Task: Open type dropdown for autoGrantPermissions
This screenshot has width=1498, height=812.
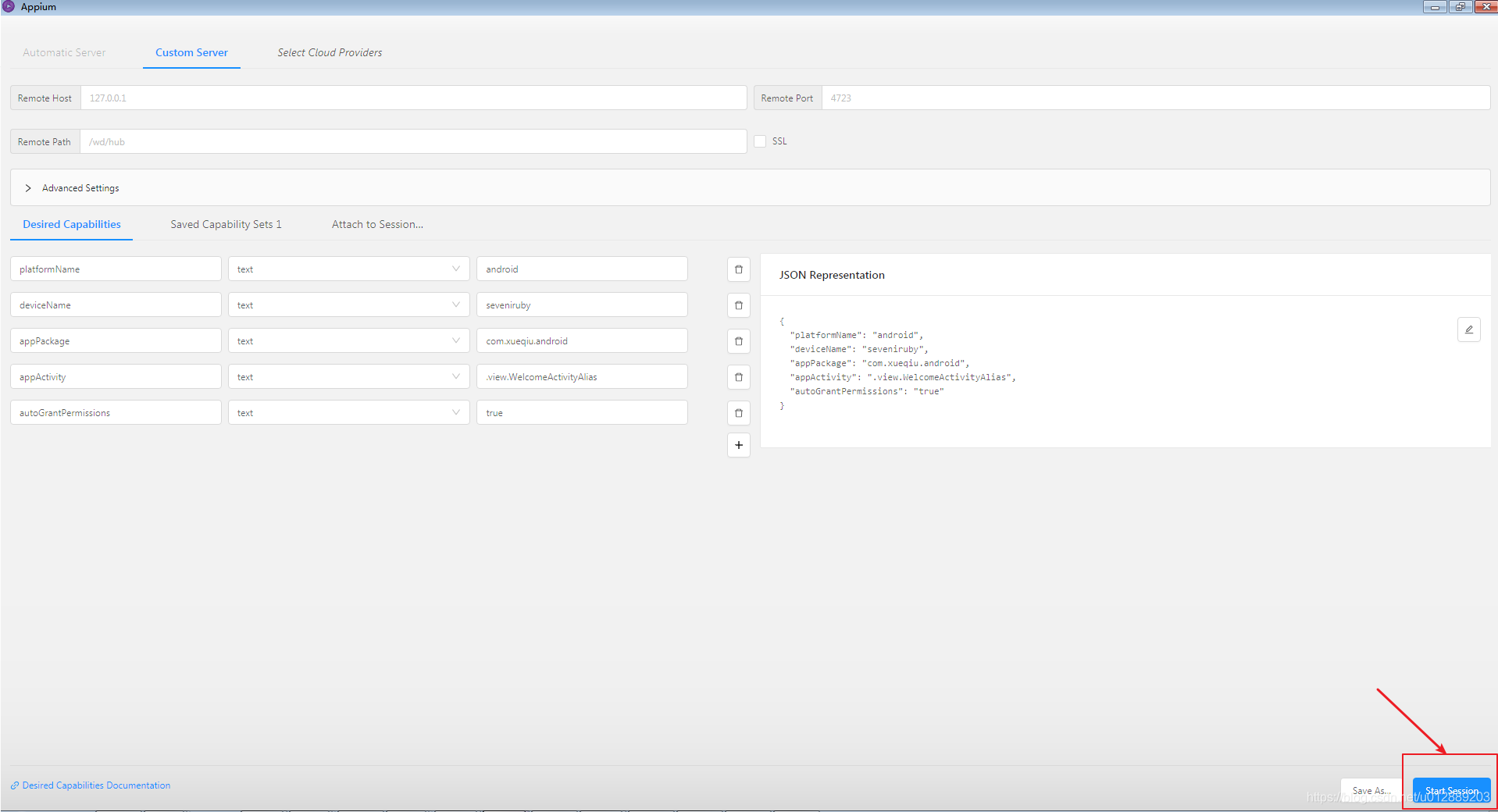Action: tap(348, 412)
